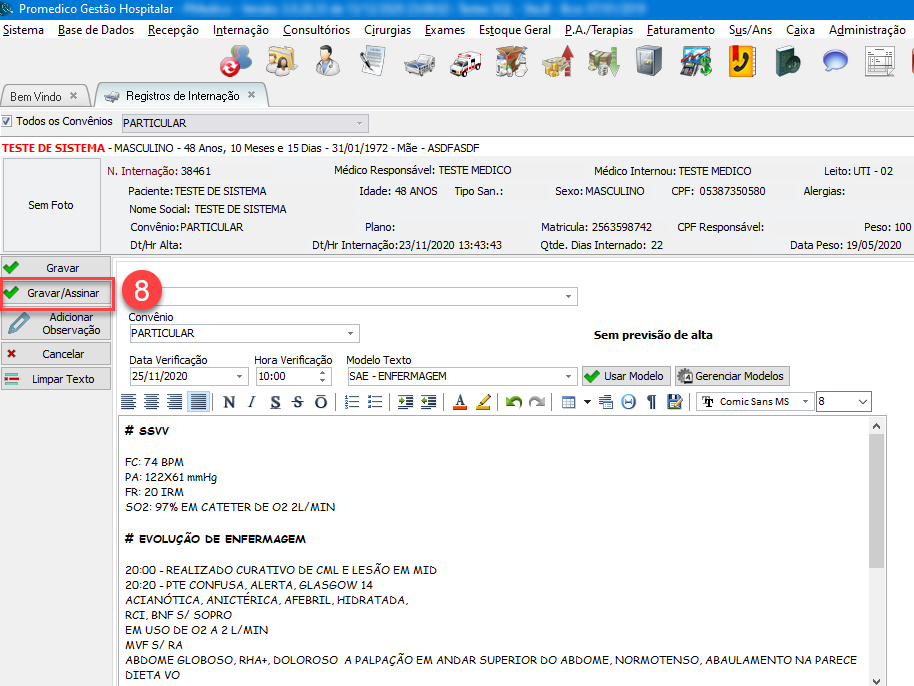Open the Data Verificação date picker
This screenshot has width=914, height=686.
pyautogui.click(x=240, y=377)
